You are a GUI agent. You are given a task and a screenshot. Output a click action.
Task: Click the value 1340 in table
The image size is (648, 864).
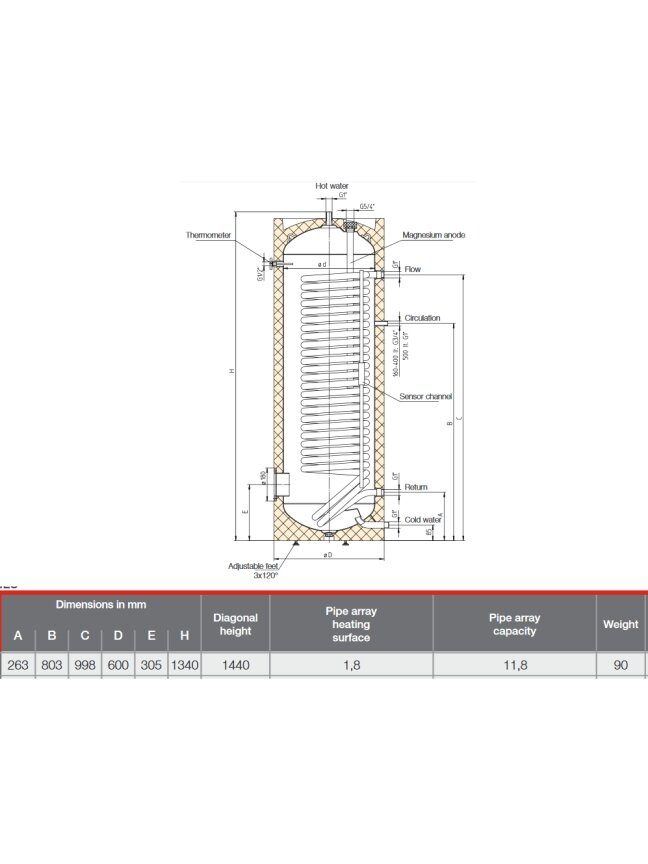(185, 665)
